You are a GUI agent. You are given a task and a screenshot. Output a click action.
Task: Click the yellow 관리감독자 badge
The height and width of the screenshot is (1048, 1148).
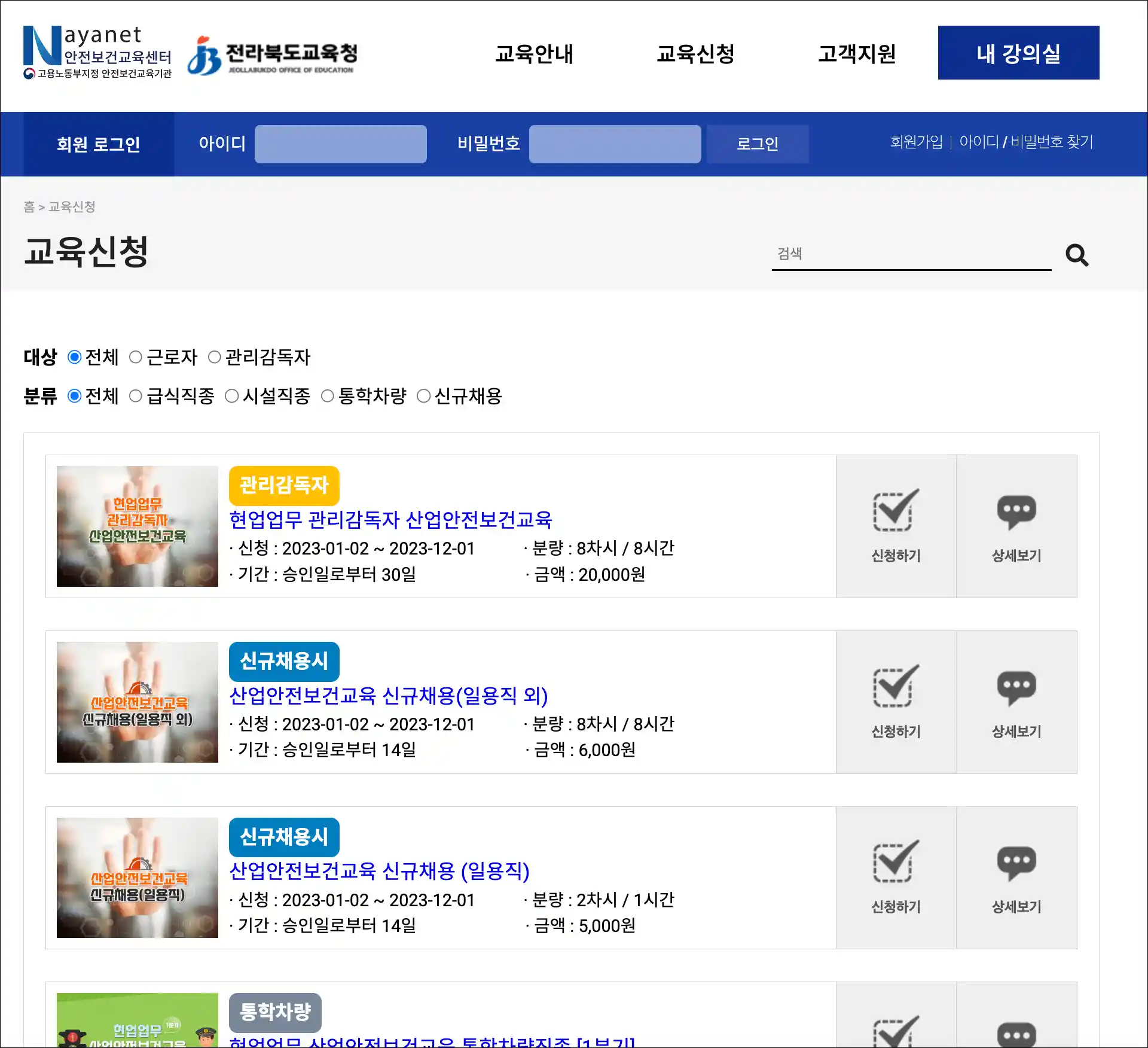click(x=284, y=486)
